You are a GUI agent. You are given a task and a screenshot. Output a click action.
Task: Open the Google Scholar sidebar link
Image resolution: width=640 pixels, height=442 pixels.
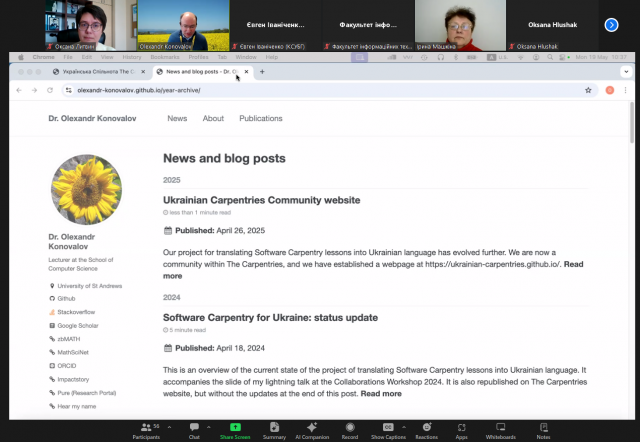[x=78, y=325]
